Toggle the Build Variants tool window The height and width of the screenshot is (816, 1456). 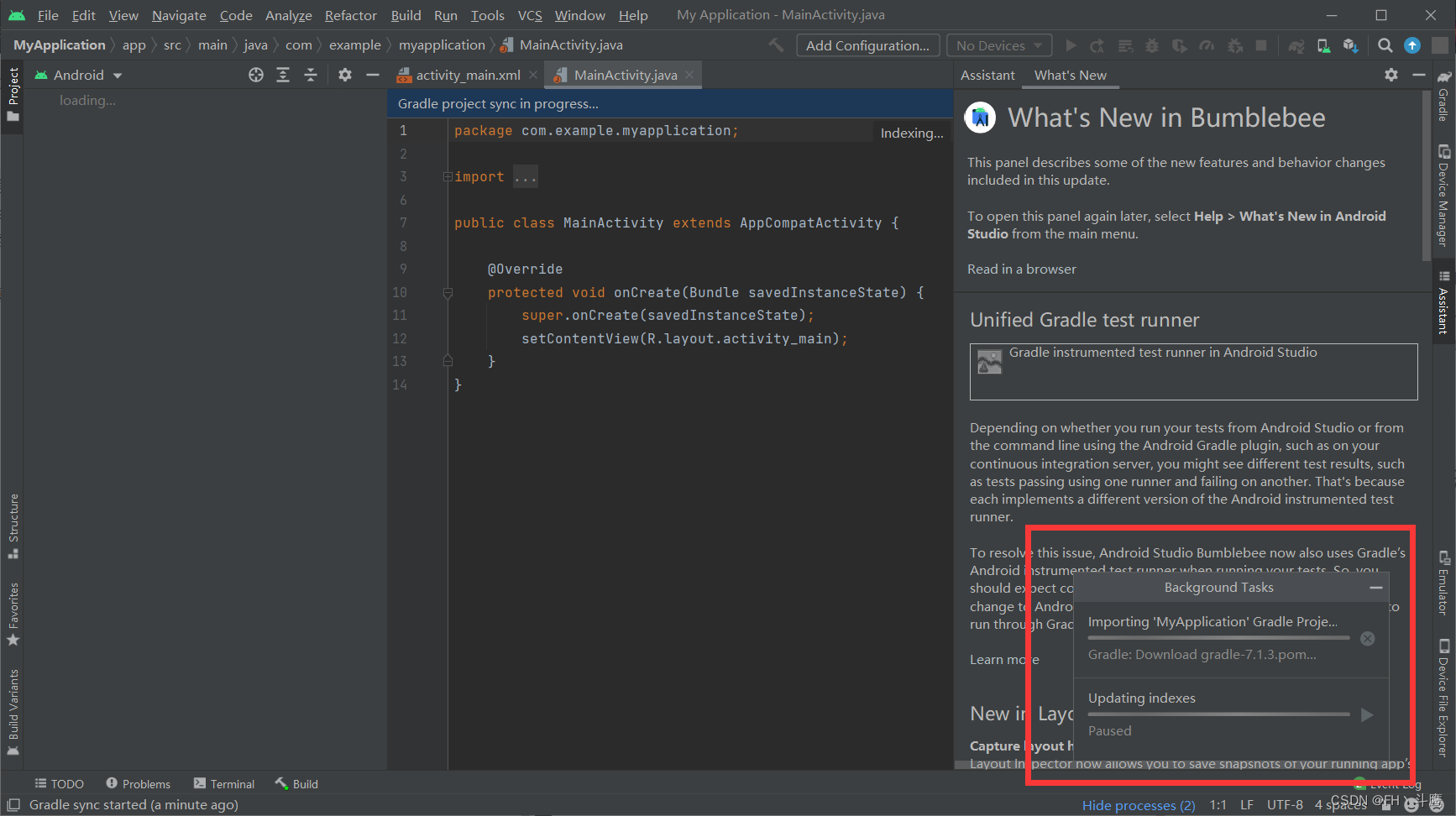(13, 712)
